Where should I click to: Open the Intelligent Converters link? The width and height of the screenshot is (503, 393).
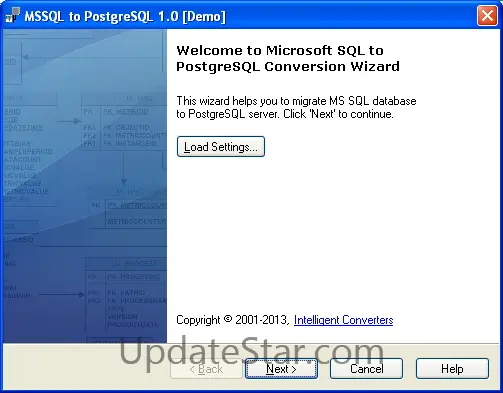click(x=343, y=320)
